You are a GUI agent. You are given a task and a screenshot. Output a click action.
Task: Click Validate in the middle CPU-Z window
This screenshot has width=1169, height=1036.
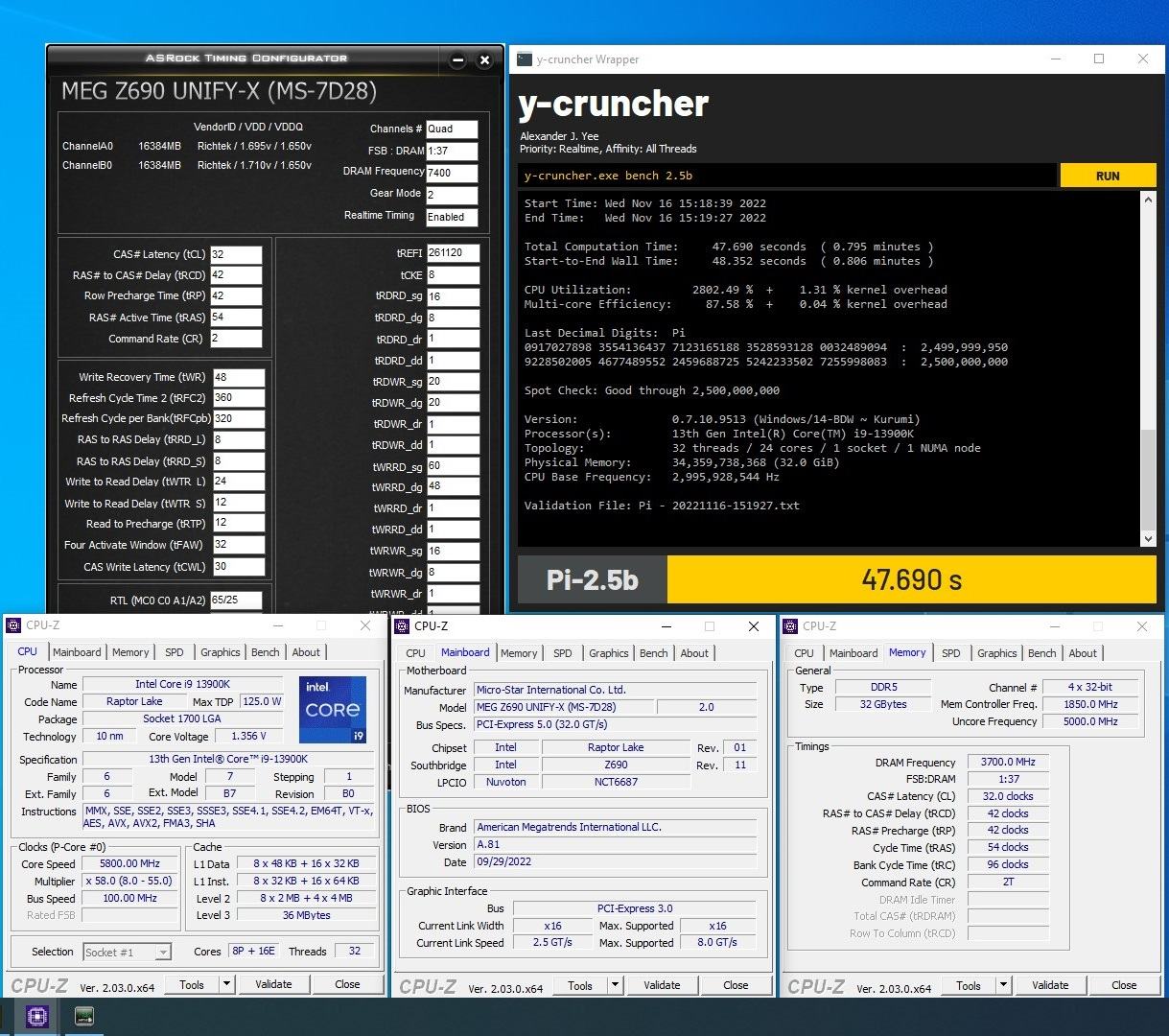[662, 985]
